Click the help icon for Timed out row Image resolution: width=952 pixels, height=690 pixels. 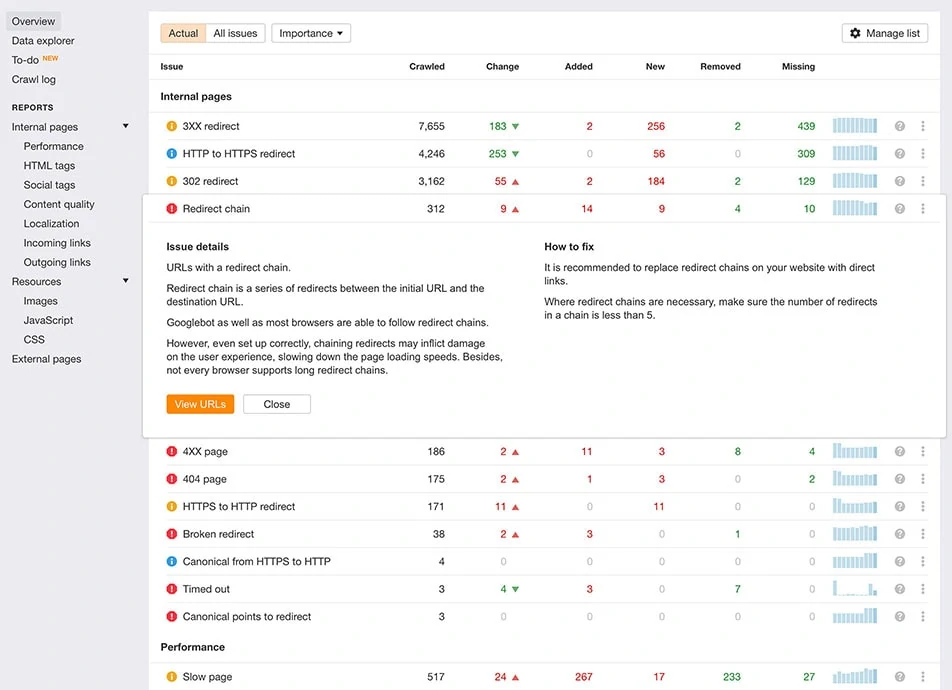[x=900, y=589]
